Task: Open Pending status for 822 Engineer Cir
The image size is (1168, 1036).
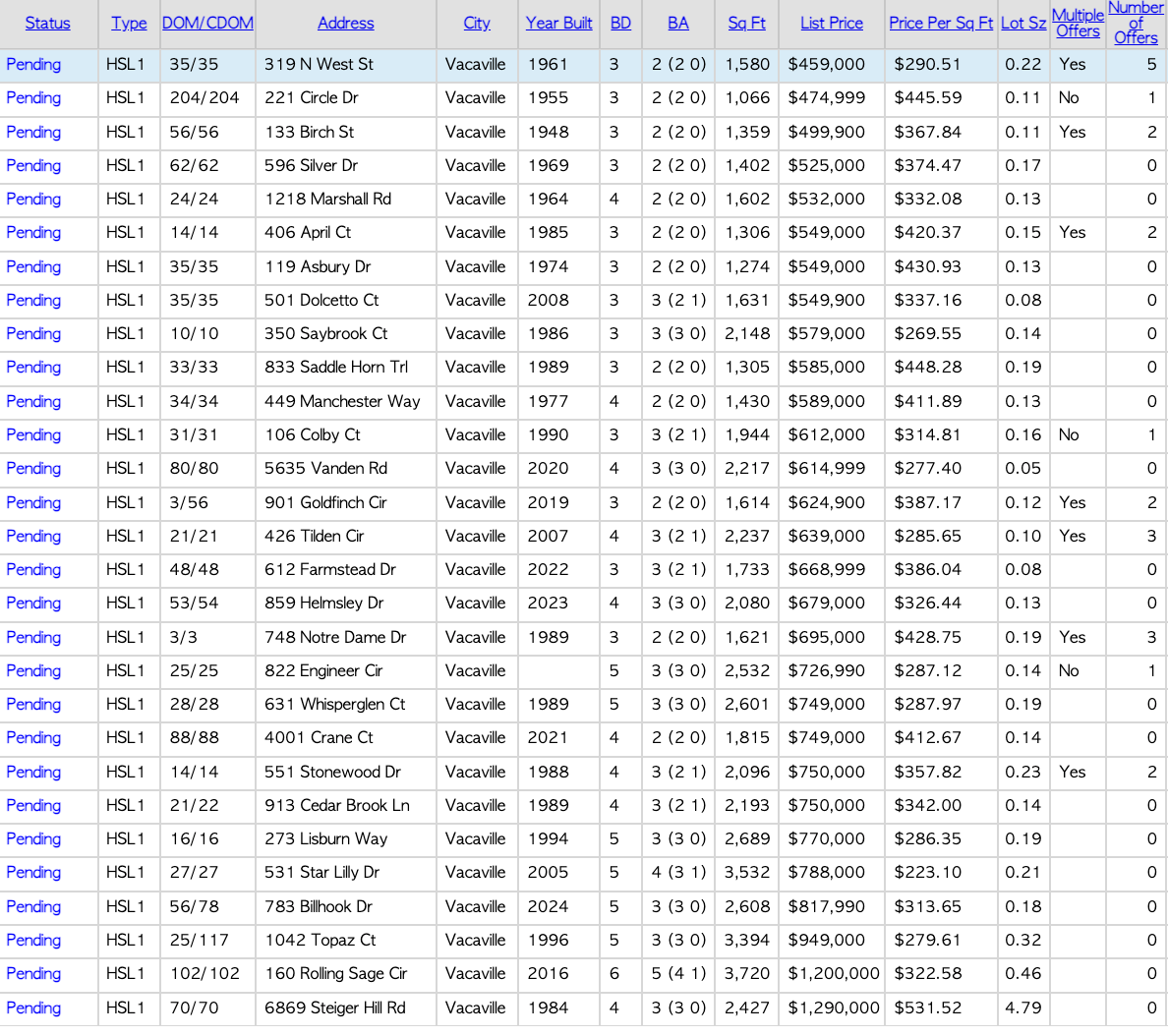Action: [33, 671]
